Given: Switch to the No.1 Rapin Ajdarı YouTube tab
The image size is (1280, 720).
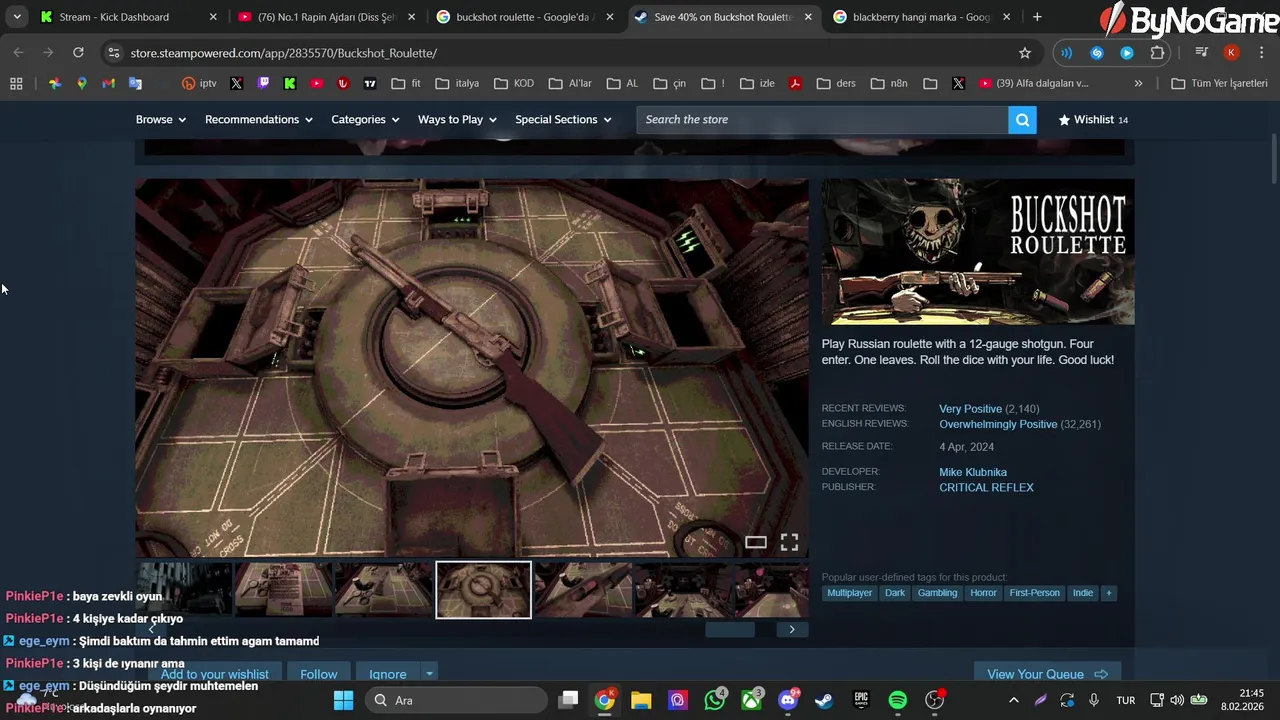Looking at the screenshot, I should (x=326, y=17).
